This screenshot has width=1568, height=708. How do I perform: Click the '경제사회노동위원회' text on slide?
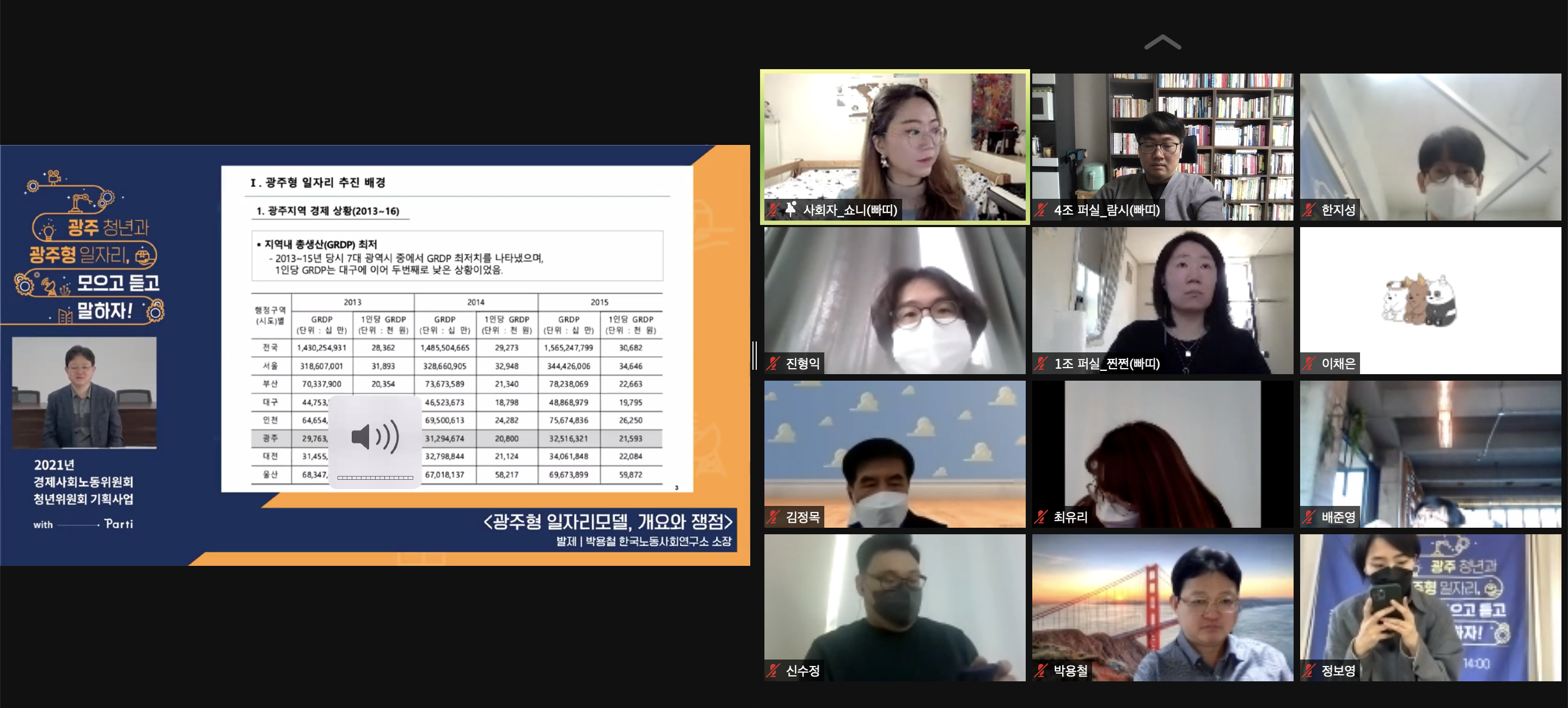83,481
